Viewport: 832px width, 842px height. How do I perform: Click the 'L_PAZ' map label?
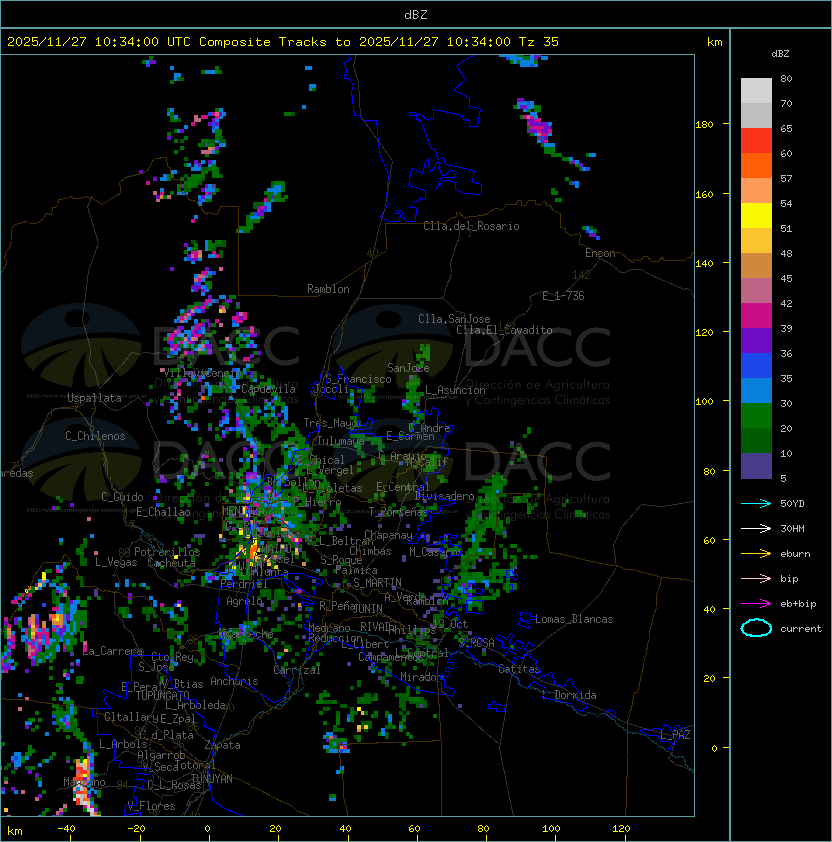675,735
